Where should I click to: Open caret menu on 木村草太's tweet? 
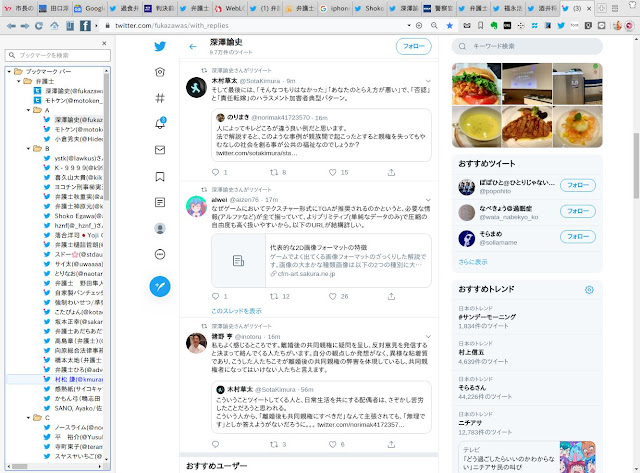pyautogui.click(x=428, y=81)
